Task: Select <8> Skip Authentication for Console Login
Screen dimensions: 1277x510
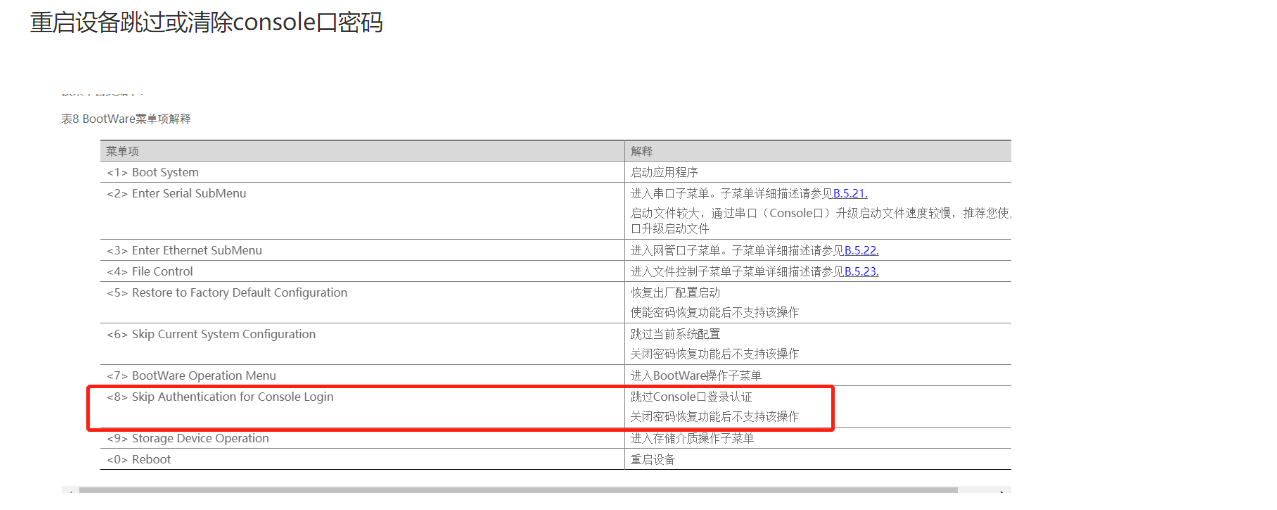Action: [x=220, y=397]
